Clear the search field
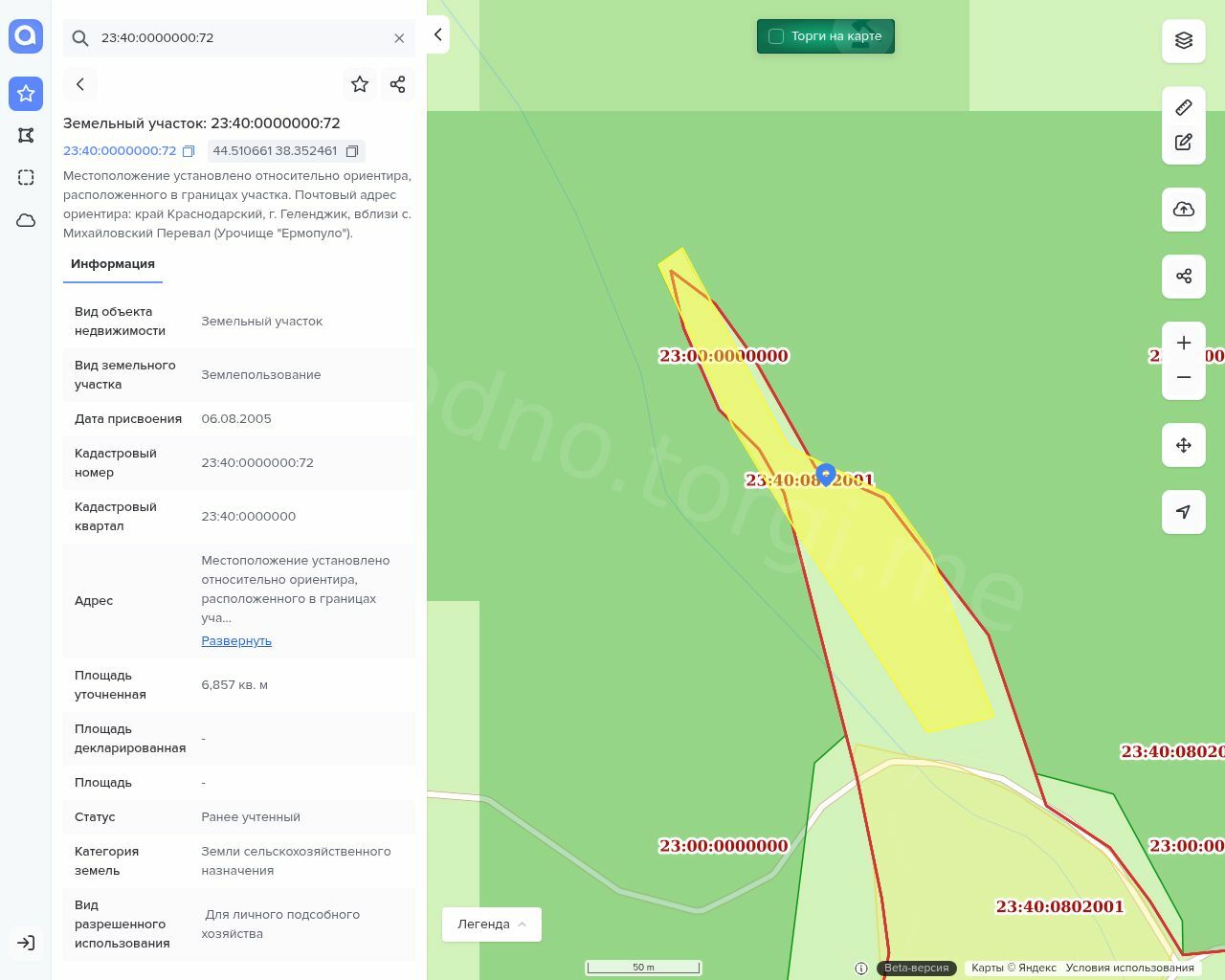 pyautogui.click(x=399, y=38)
